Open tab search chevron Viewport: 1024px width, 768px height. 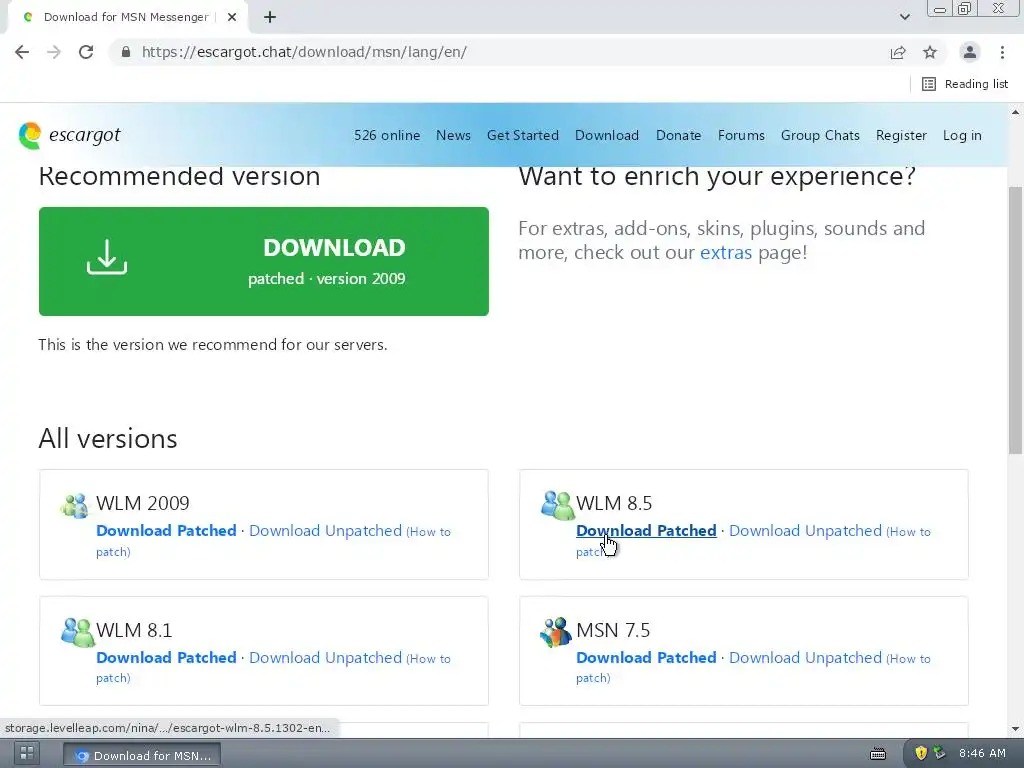pos(904,17)
